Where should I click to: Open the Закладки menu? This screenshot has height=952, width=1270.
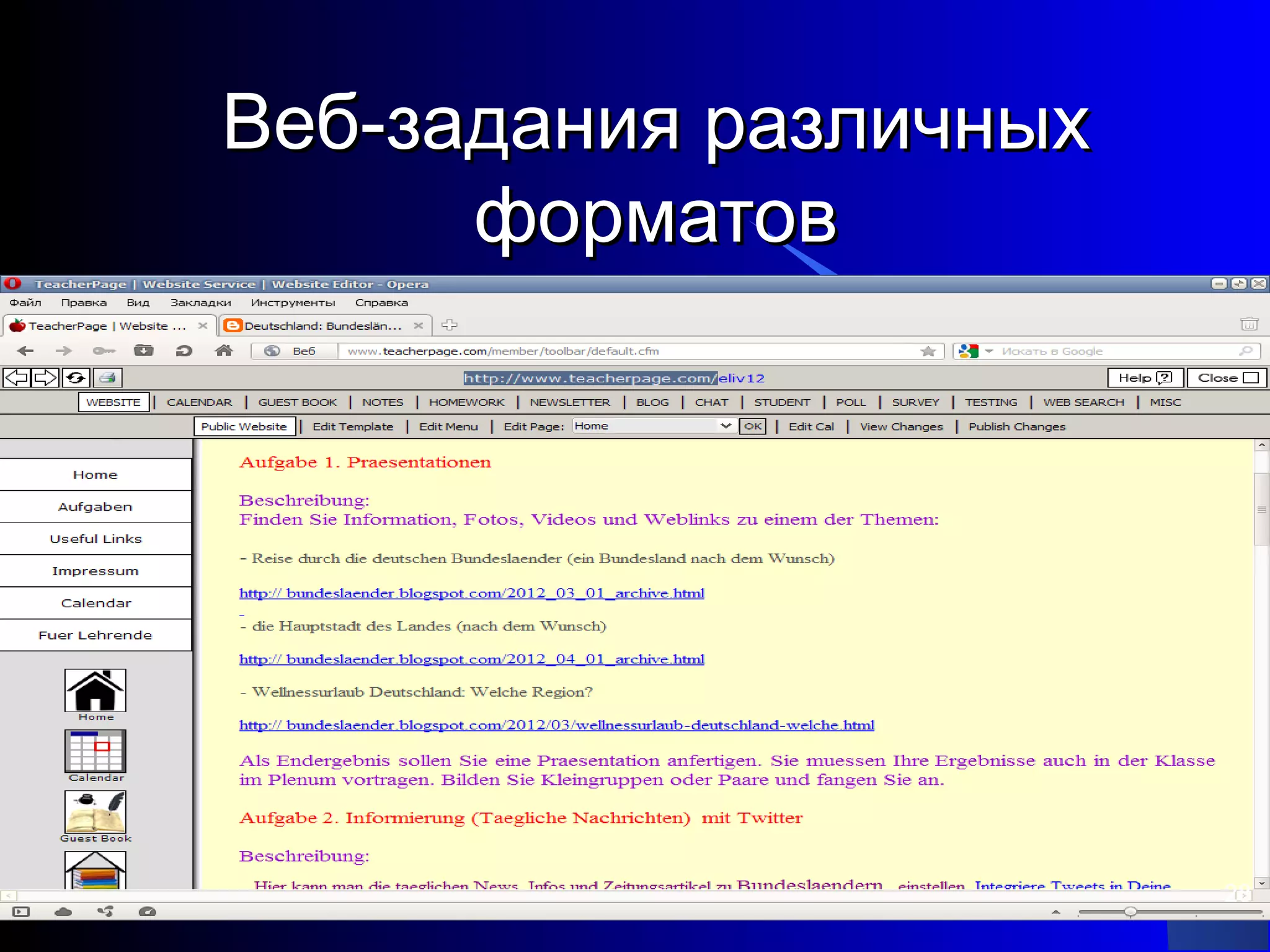point(201,302)
